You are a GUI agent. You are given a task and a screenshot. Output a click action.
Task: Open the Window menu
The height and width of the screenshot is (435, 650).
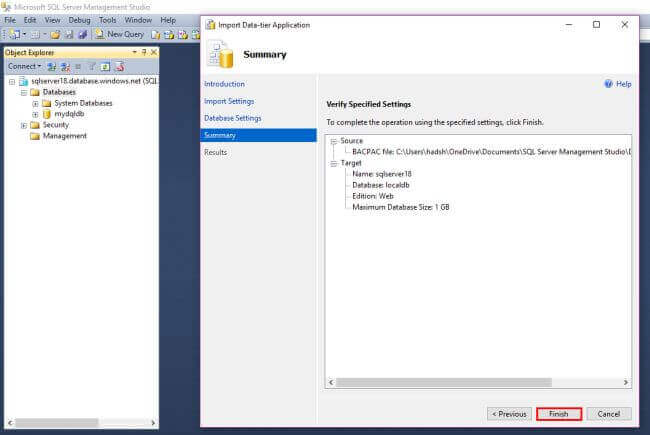pyautogui.click(x=138, y=20)
